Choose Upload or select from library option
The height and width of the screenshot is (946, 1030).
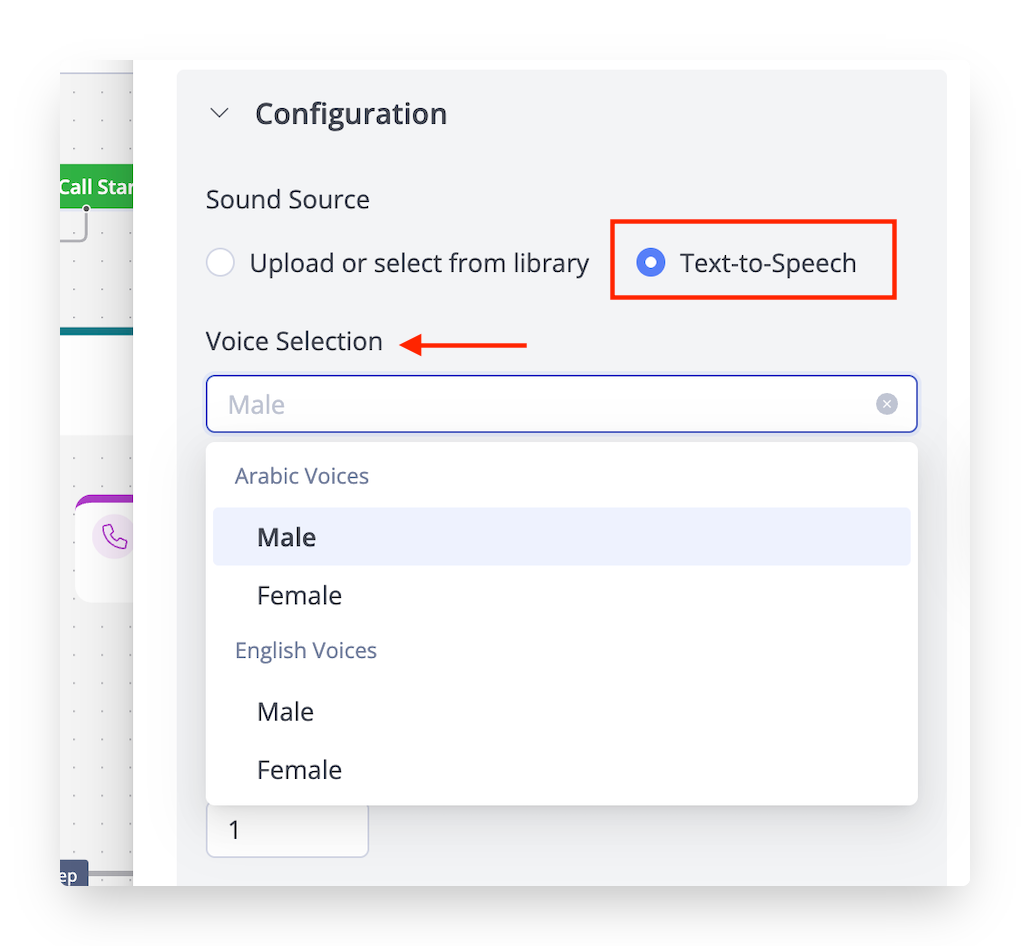(x=221, y=263)
